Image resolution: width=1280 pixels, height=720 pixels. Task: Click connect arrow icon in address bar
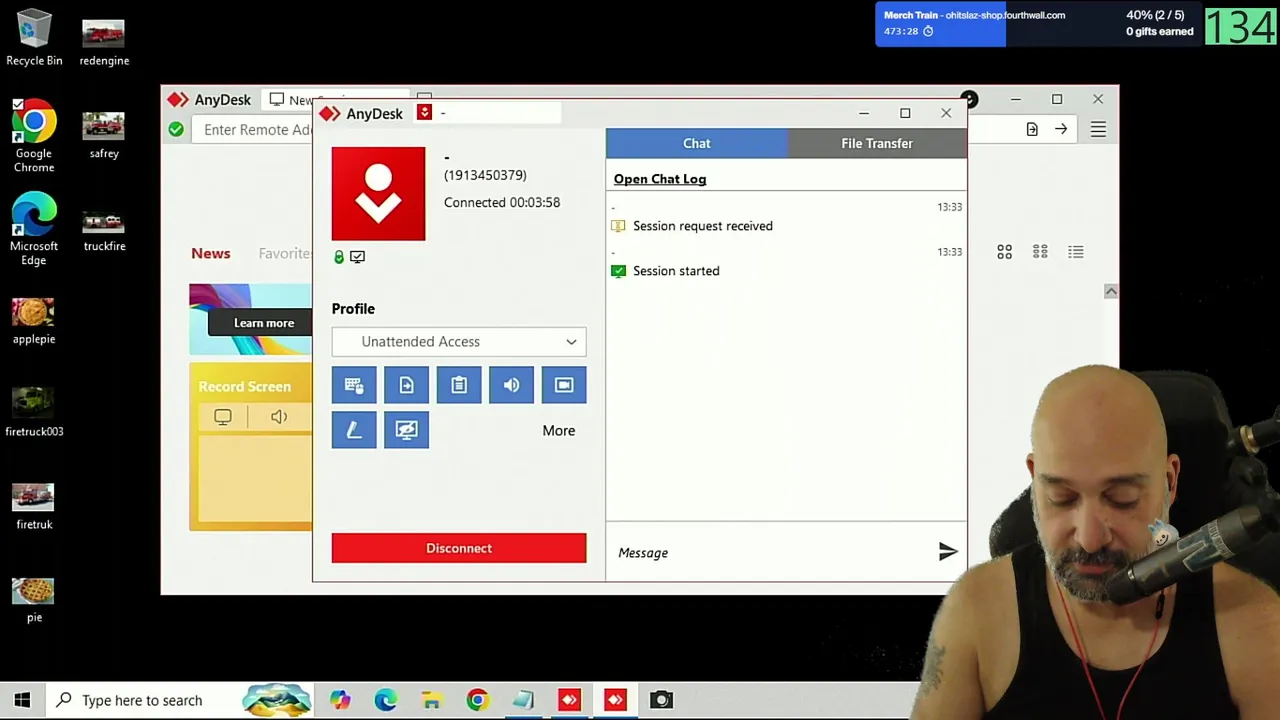click(x=1061, y=129)
